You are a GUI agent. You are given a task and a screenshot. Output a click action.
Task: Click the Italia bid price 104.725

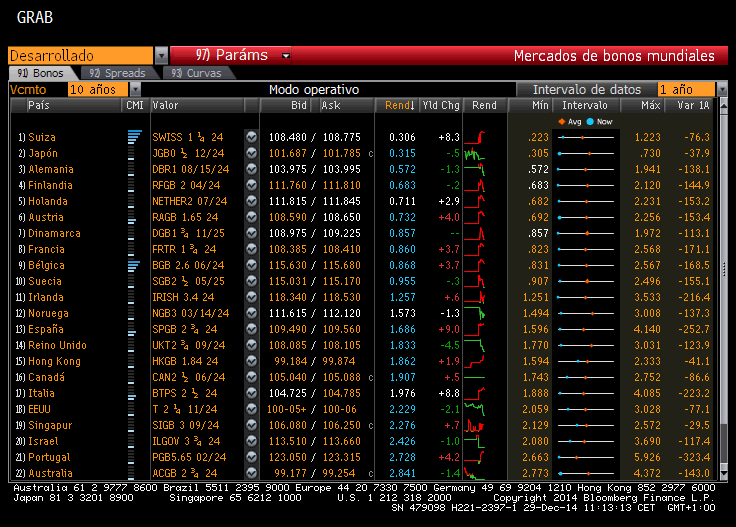coord(288,393)
